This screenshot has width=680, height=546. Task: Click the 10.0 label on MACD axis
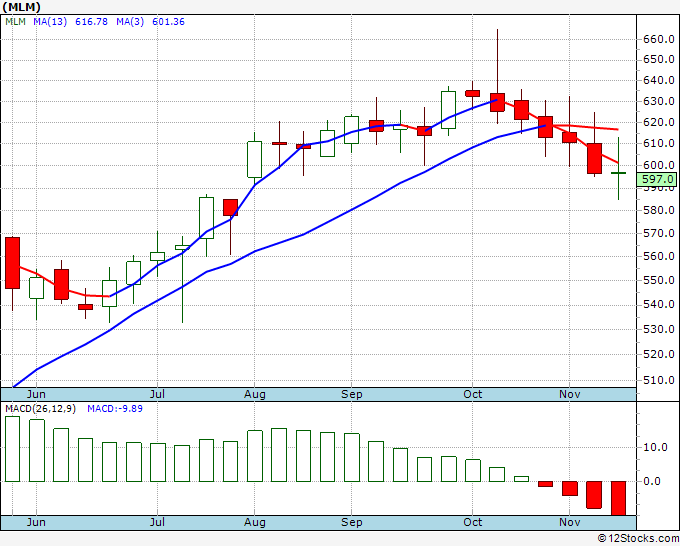(x=655, y=447)
